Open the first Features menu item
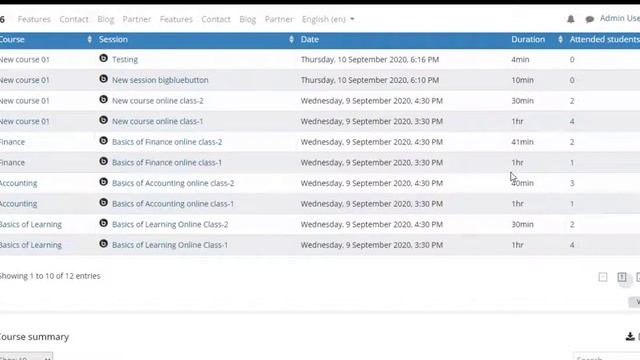Image resolution: width=640 pixels, height=360 pixels. click(34, 19)
